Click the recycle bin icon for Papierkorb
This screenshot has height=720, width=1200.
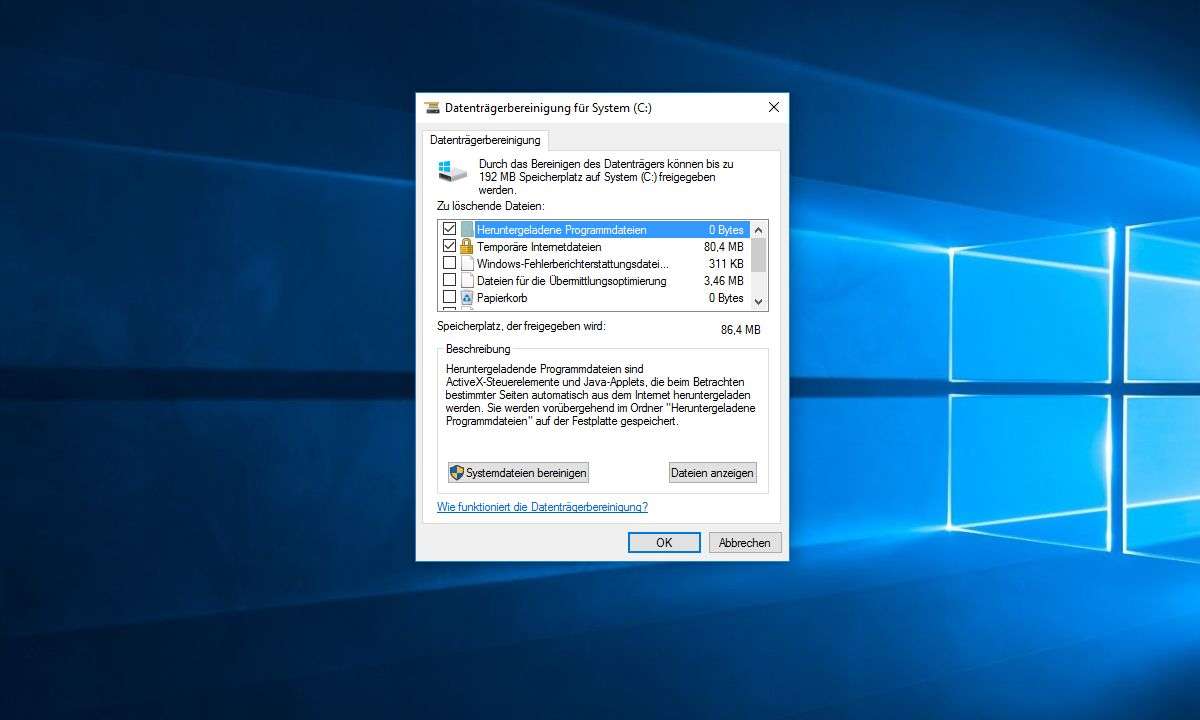pyautogui.click(x=467, y=297)
